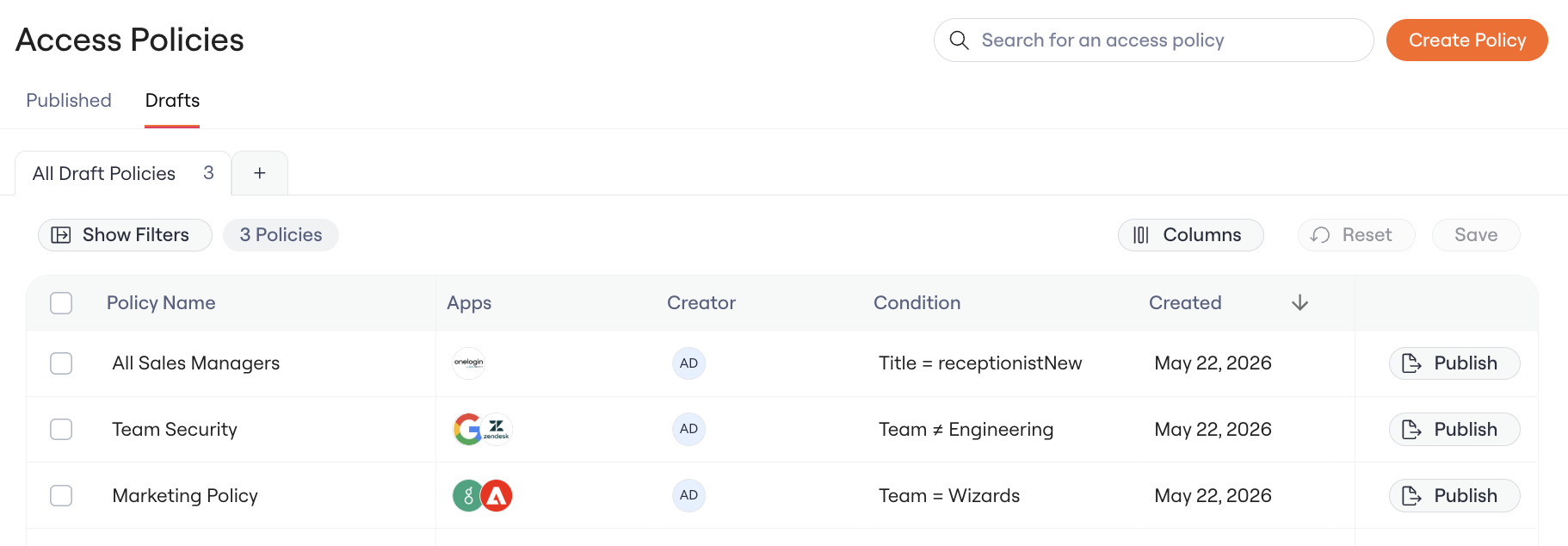Select the Drafts tab

click(x=172, y=101)
